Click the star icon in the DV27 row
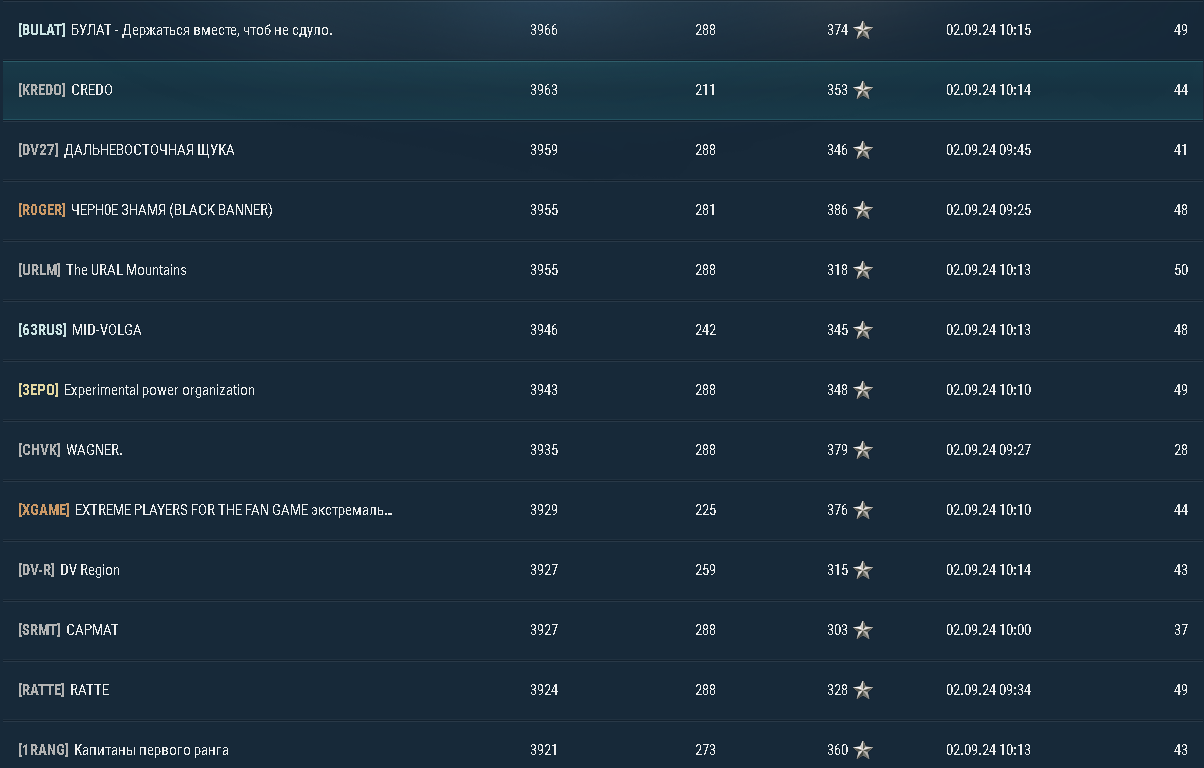Screen dimensions: 1204x768 tap(863, 150)
